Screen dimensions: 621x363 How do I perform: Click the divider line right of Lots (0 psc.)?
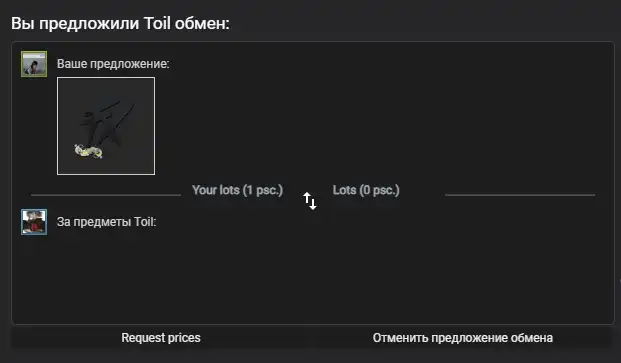pyautogui.click(x=520, y=195)
